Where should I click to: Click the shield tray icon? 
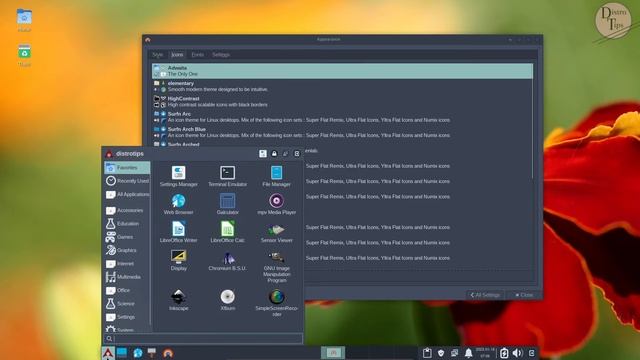tap(441, 353)
